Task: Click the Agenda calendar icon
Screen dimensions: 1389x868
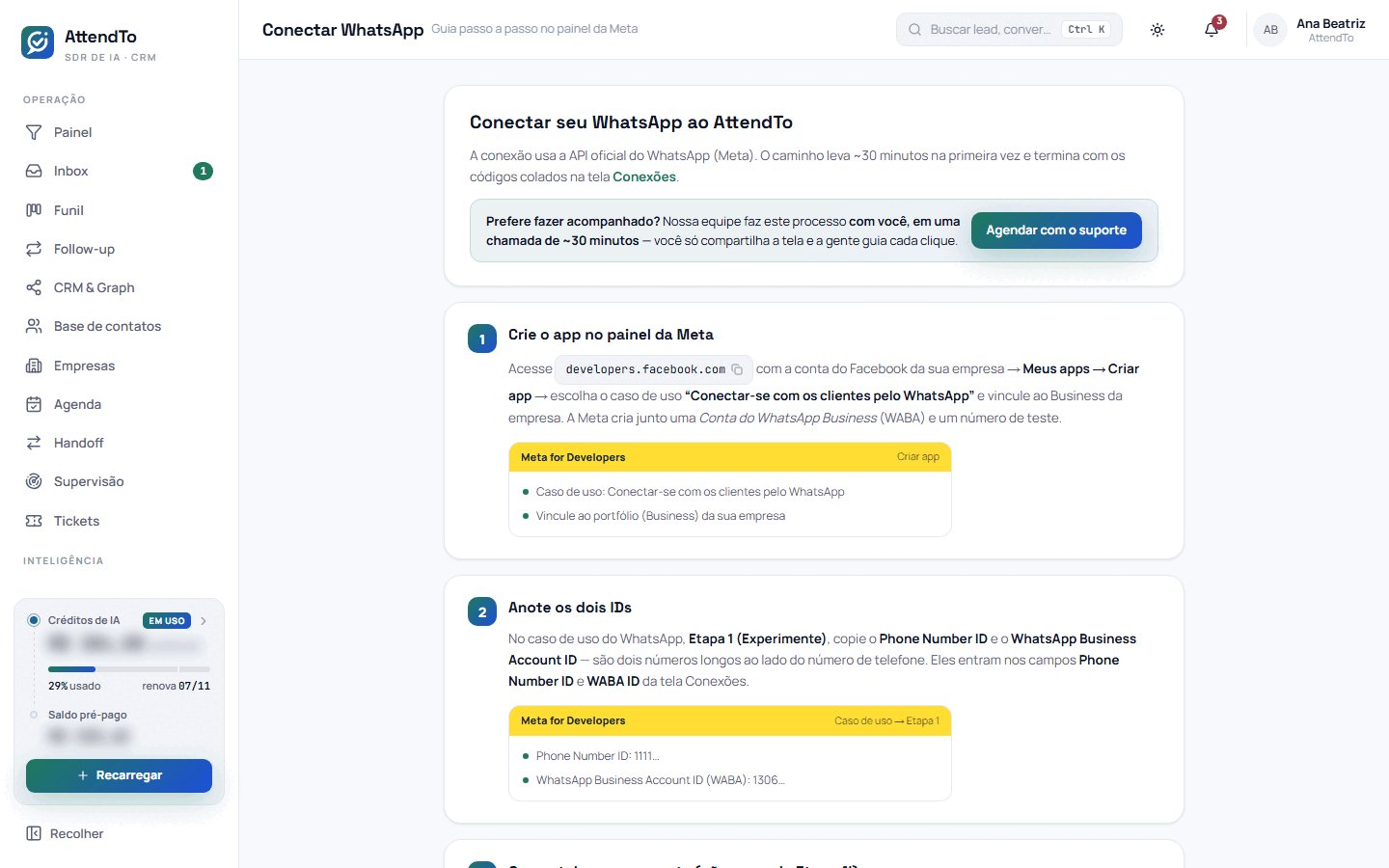Action: (34, 404)
